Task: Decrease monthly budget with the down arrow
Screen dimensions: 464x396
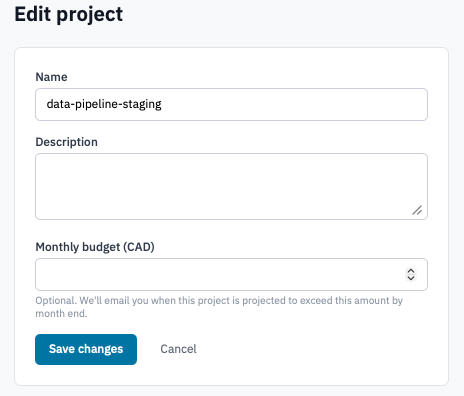Action: 411,278
